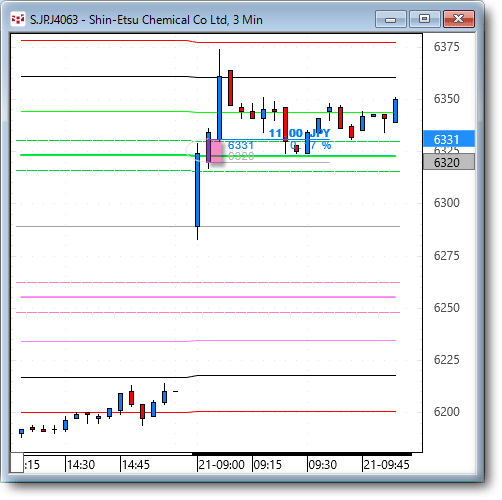
Task: Minimize the Shin-Etsu Chemical chart window
Action: [391, 19]
